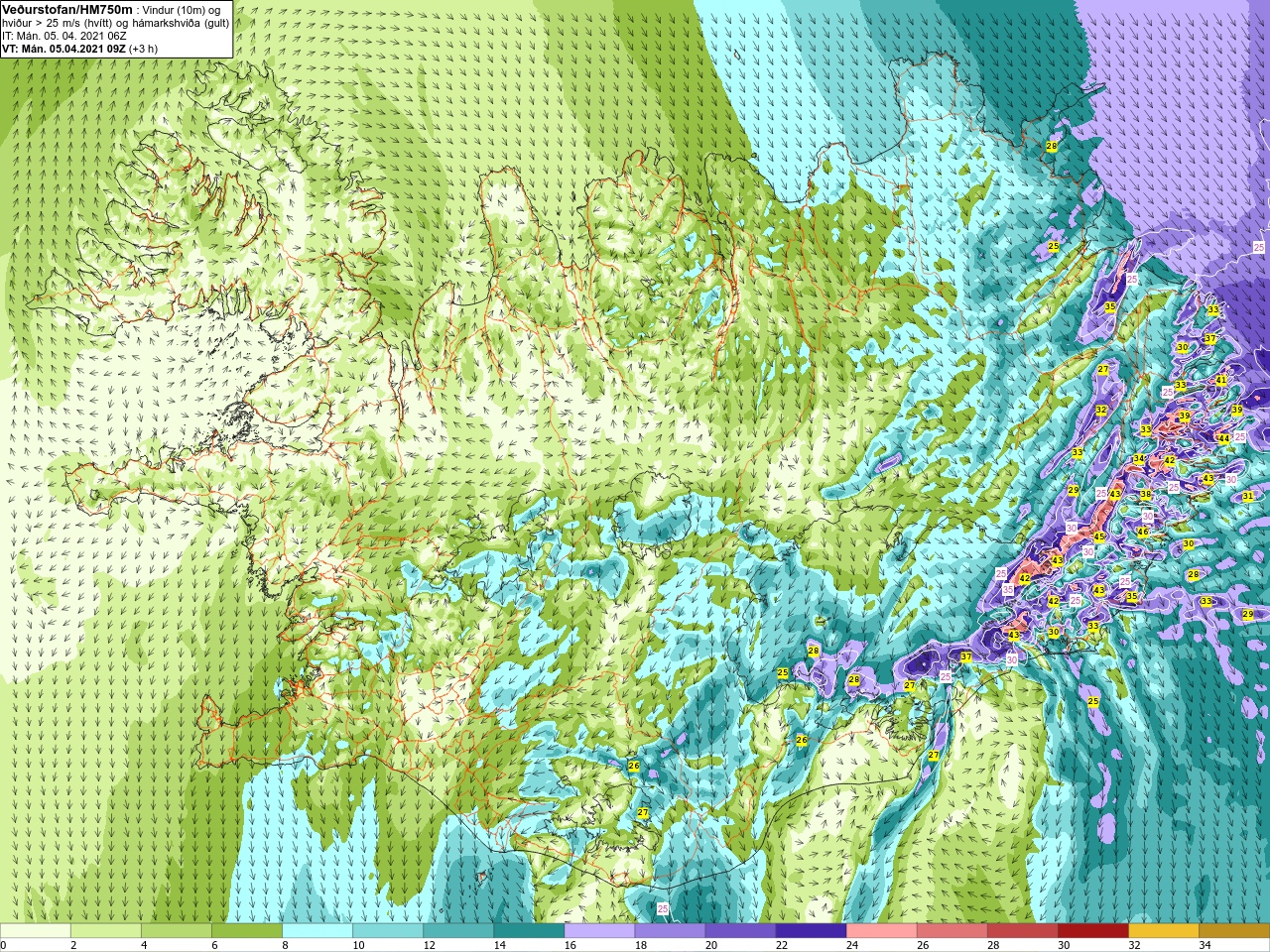Click the yellow 31 gust label
Image resolution: width=1270 pixels, height=952 pixels.
click(1248, 496)
